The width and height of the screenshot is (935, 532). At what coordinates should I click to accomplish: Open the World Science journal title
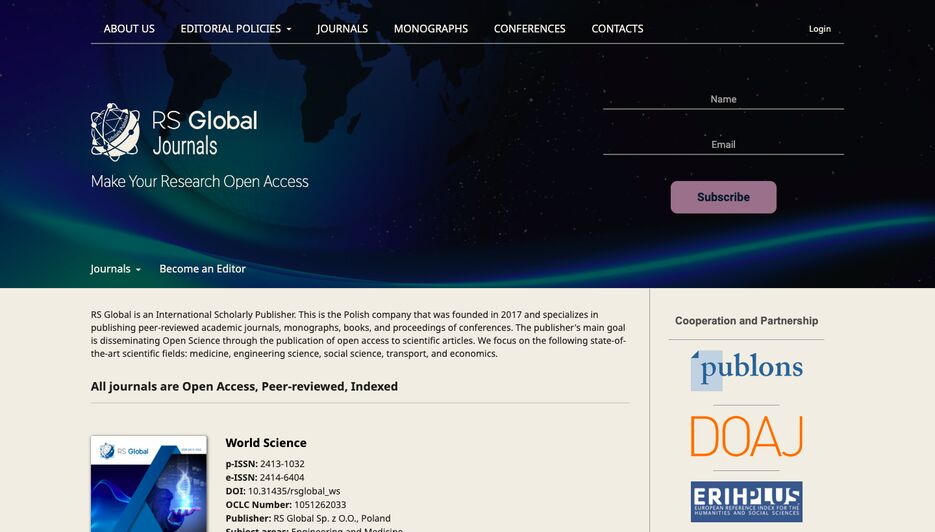tap(266, 443)
